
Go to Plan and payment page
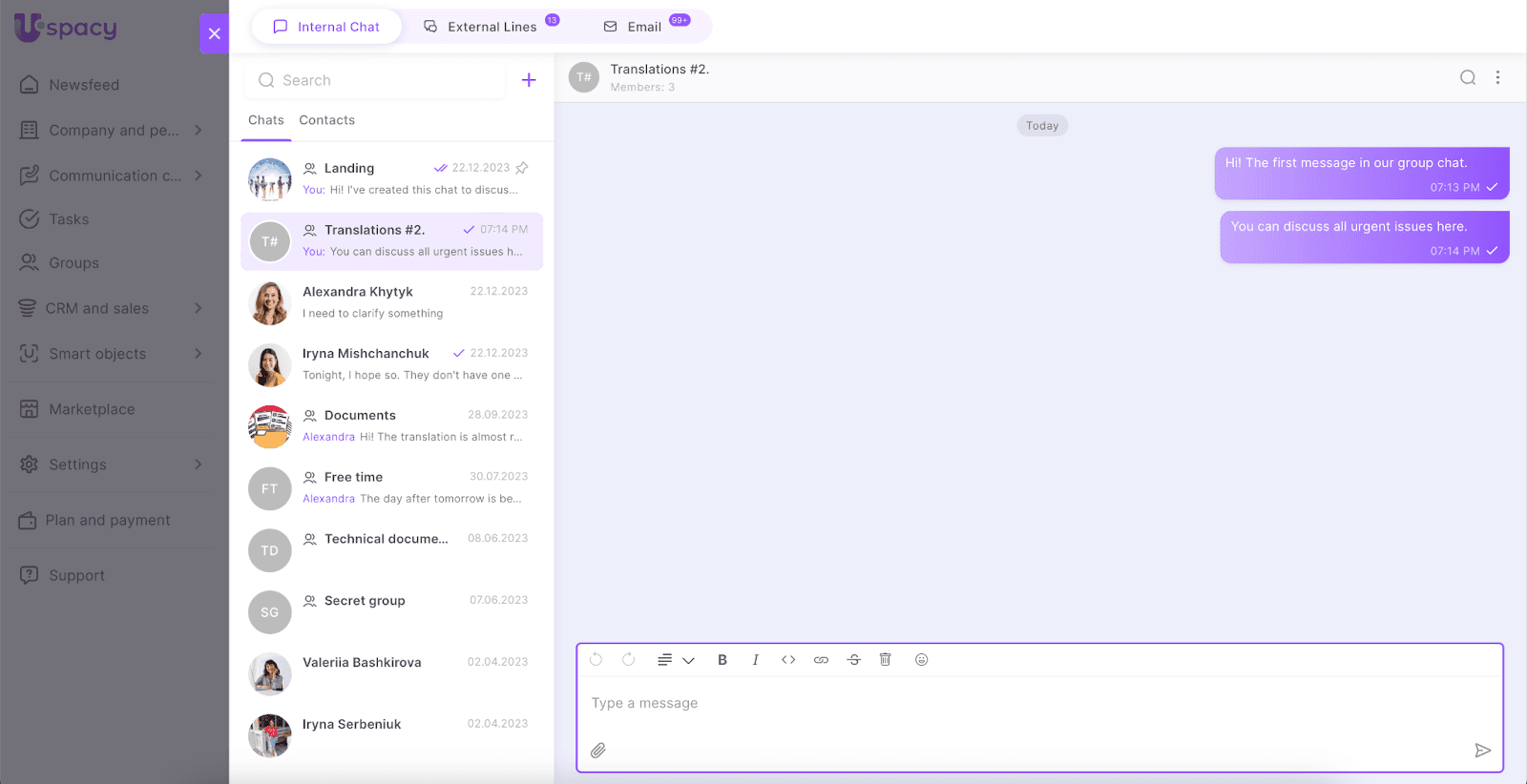107,520
